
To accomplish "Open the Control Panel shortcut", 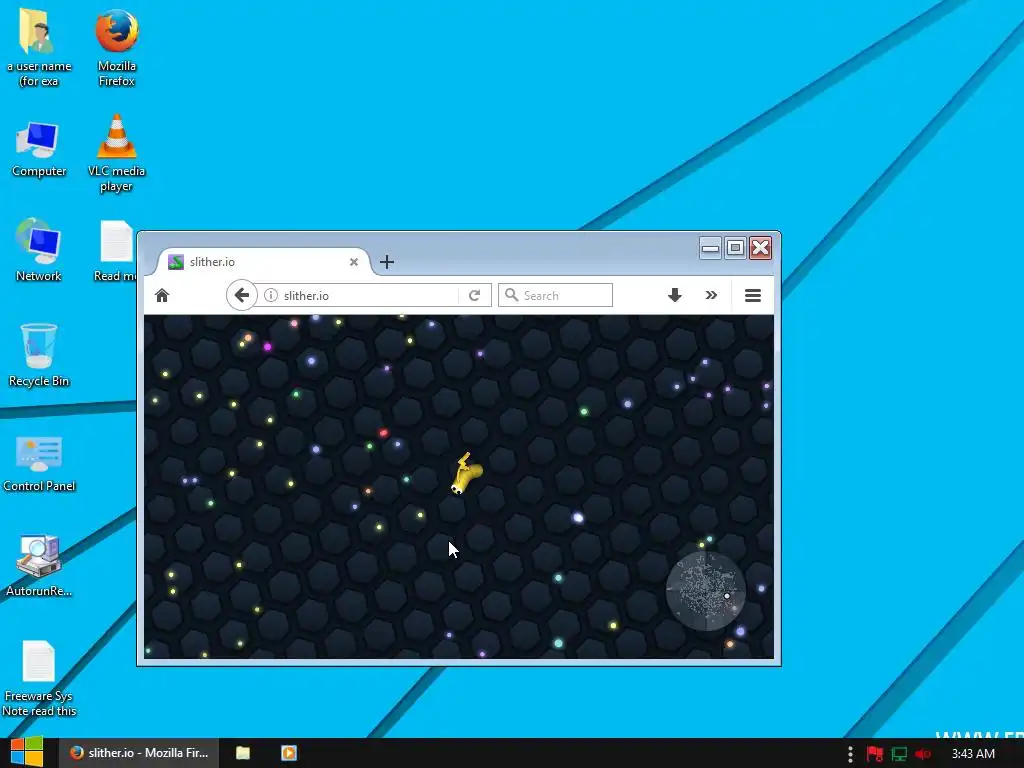I will [x=39, y=464].
